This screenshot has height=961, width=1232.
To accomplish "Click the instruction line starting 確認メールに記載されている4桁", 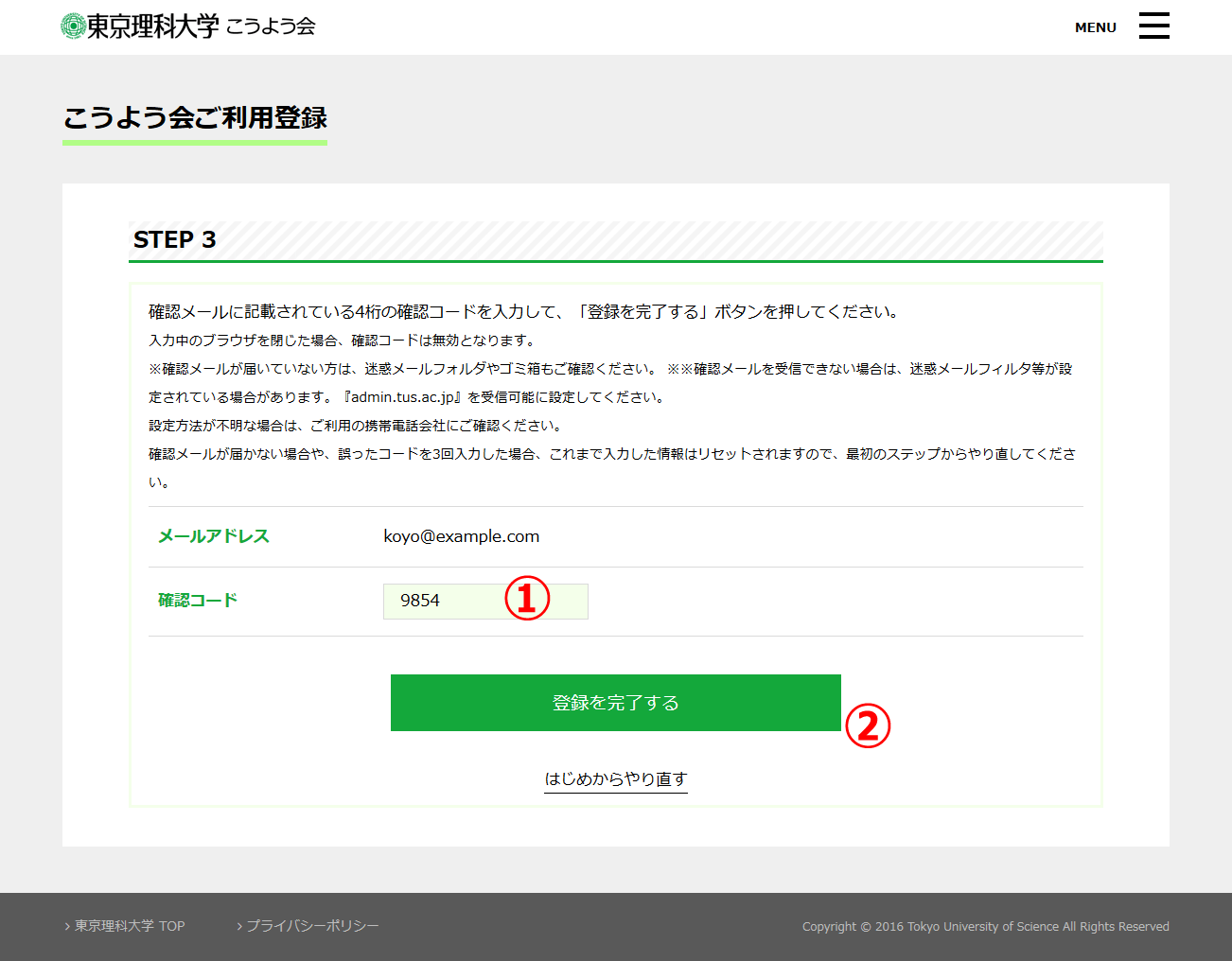I will (526, 311).
